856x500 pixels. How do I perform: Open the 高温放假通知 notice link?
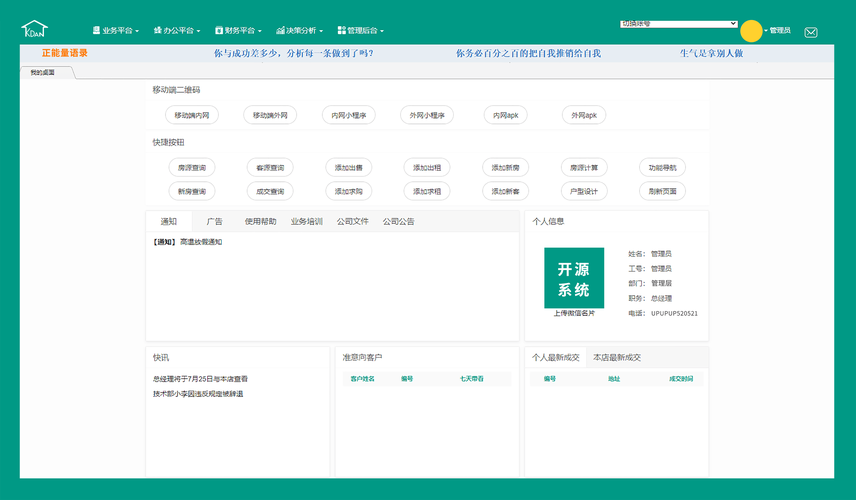[x=201, y=242]
